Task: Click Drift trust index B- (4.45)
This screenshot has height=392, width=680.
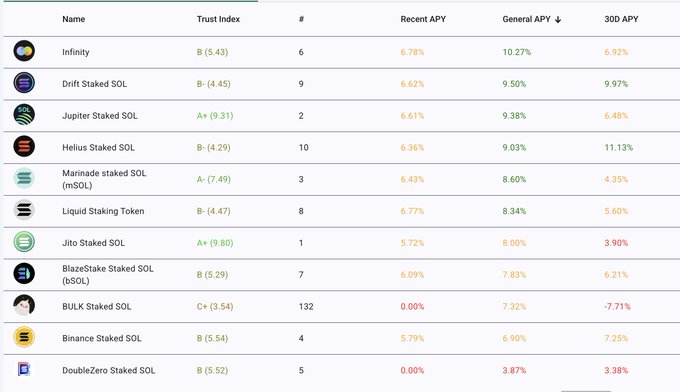Action: click(x=214, y=84)
